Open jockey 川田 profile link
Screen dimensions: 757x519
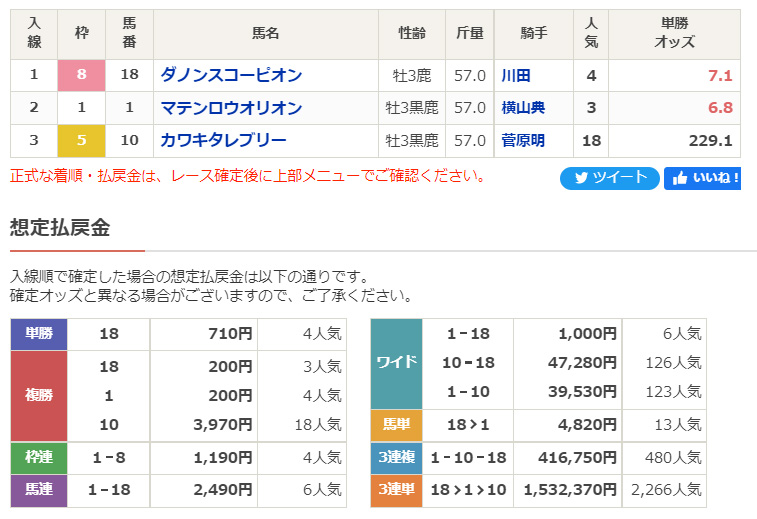coord(516,75)
